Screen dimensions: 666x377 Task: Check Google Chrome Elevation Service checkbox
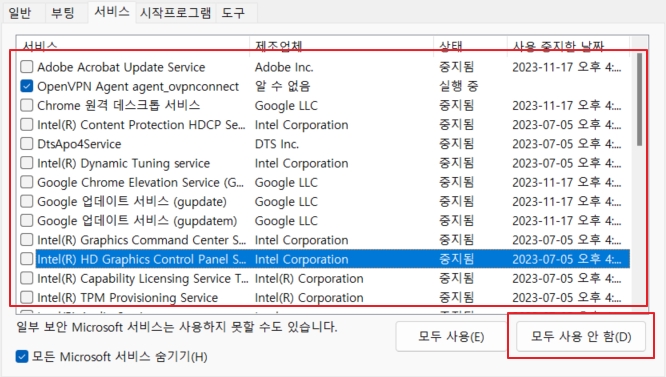[x=27, y=182]
